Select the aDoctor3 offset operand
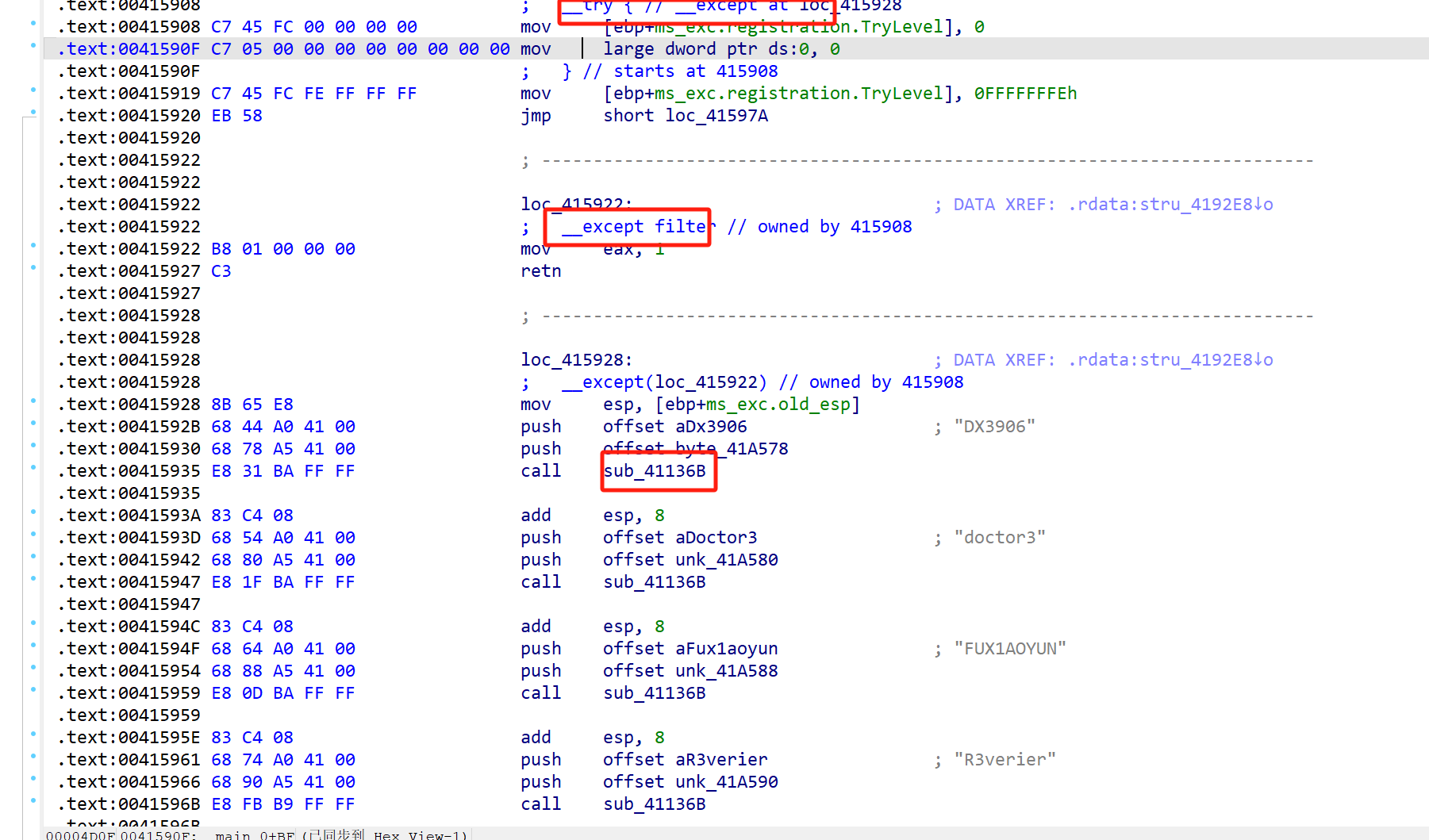The height and width of the screenshot is (840, 1429). point(716,538)
